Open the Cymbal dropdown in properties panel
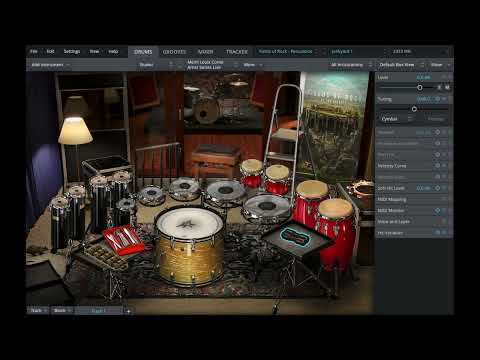The height and width of the screenshot is (360, 480). tap(396, 119)
